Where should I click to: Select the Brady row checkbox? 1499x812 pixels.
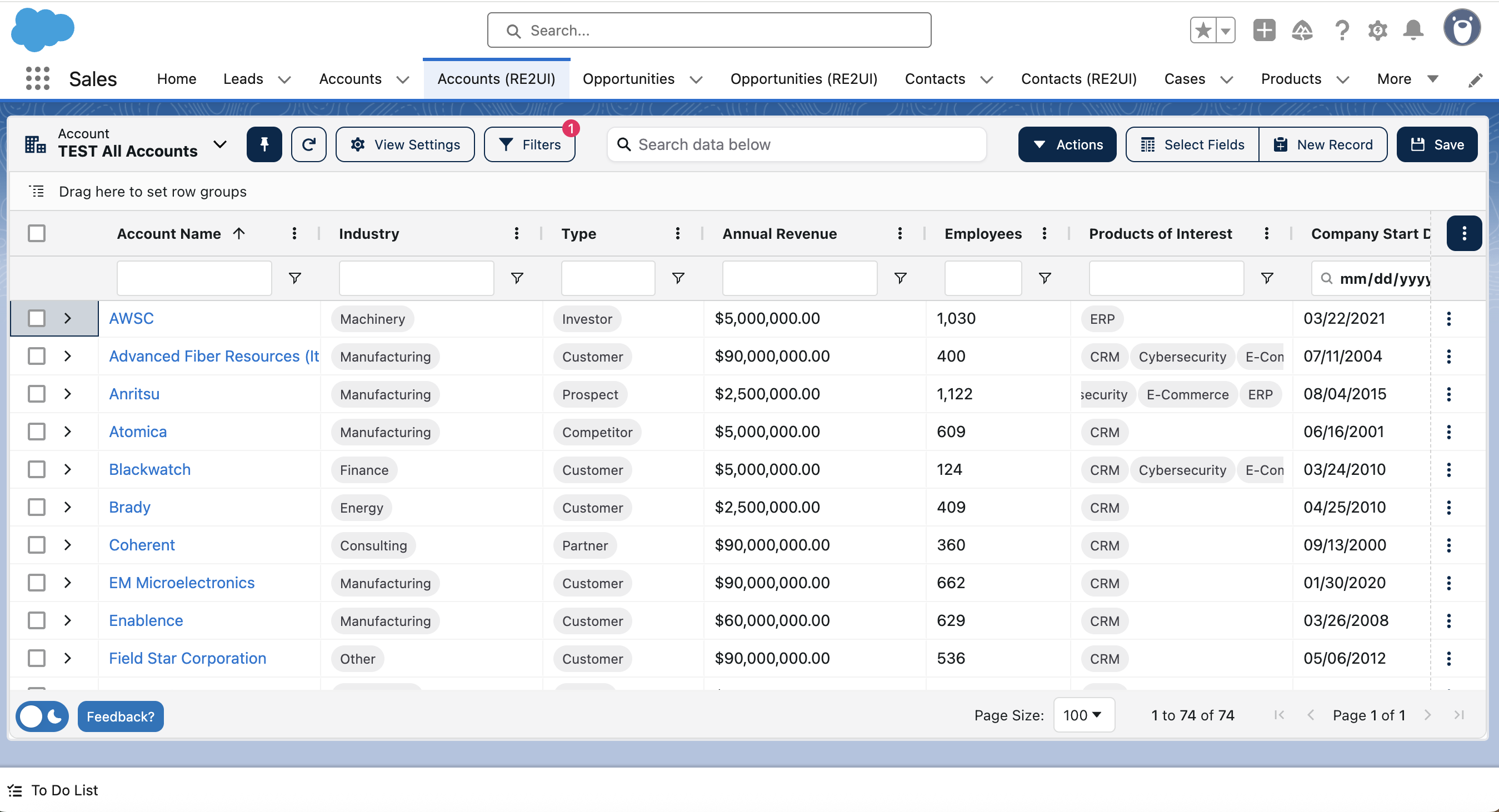37,507
